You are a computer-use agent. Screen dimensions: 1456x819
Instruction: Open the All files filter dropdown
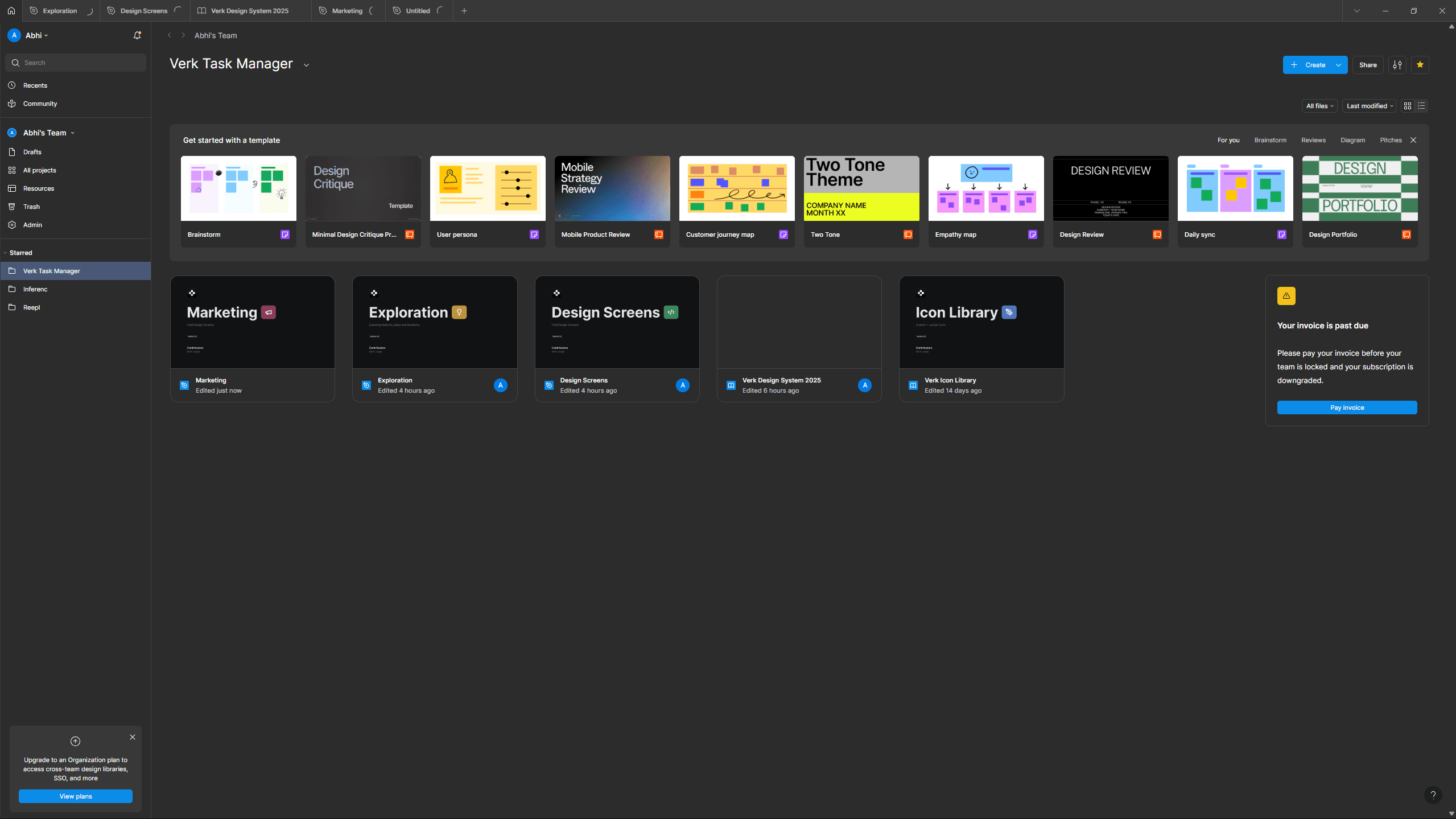coord(1319,106)
